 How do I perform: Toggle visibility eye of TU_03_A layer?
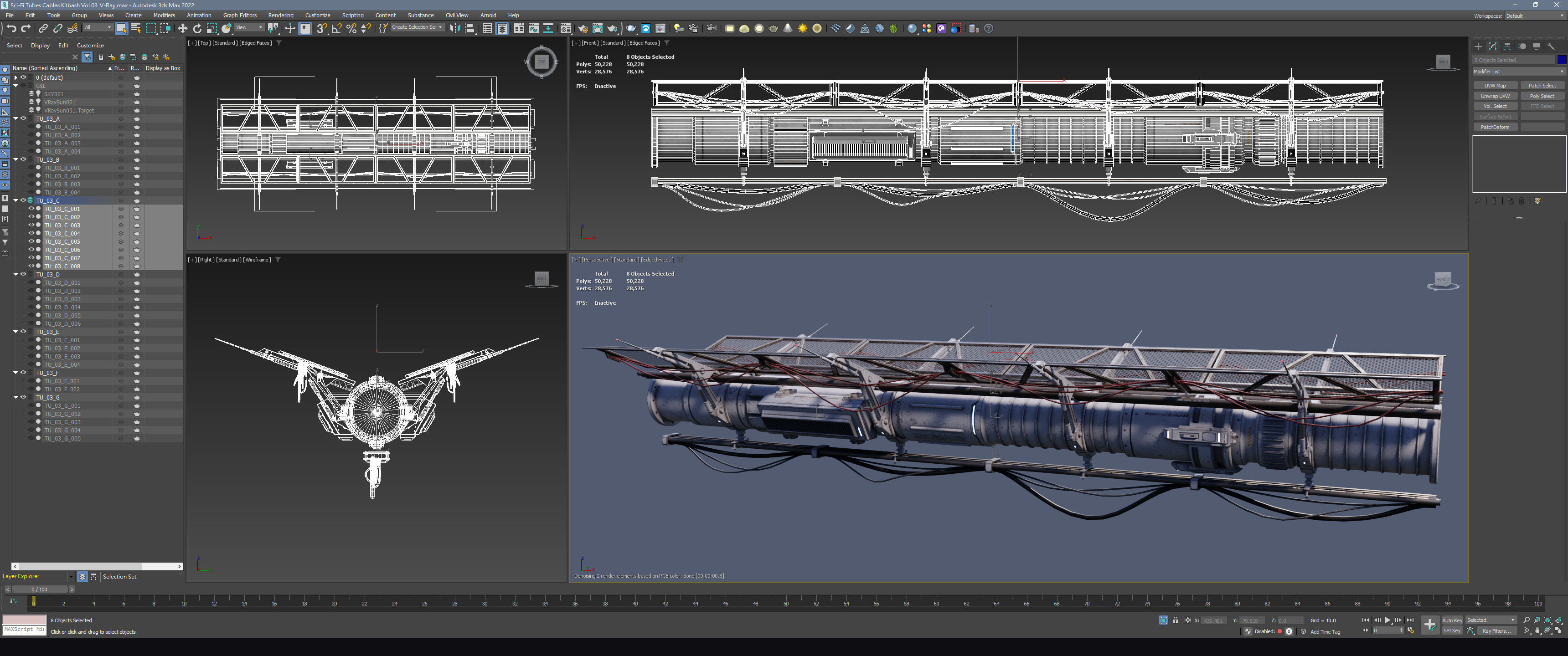click(x=23, y=118)
